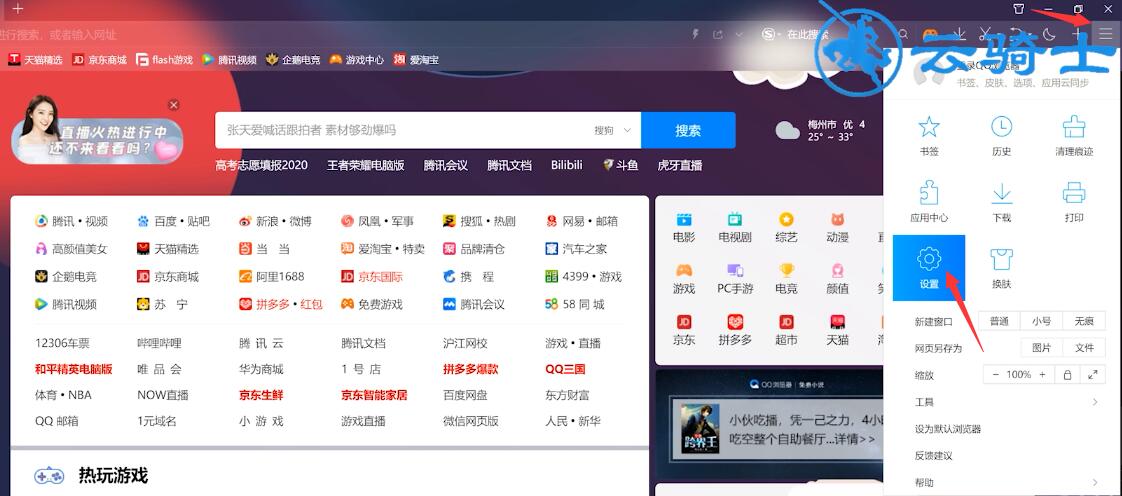
Task: Select 反馈建议 feedback menu entry
Action: (933, 456)
